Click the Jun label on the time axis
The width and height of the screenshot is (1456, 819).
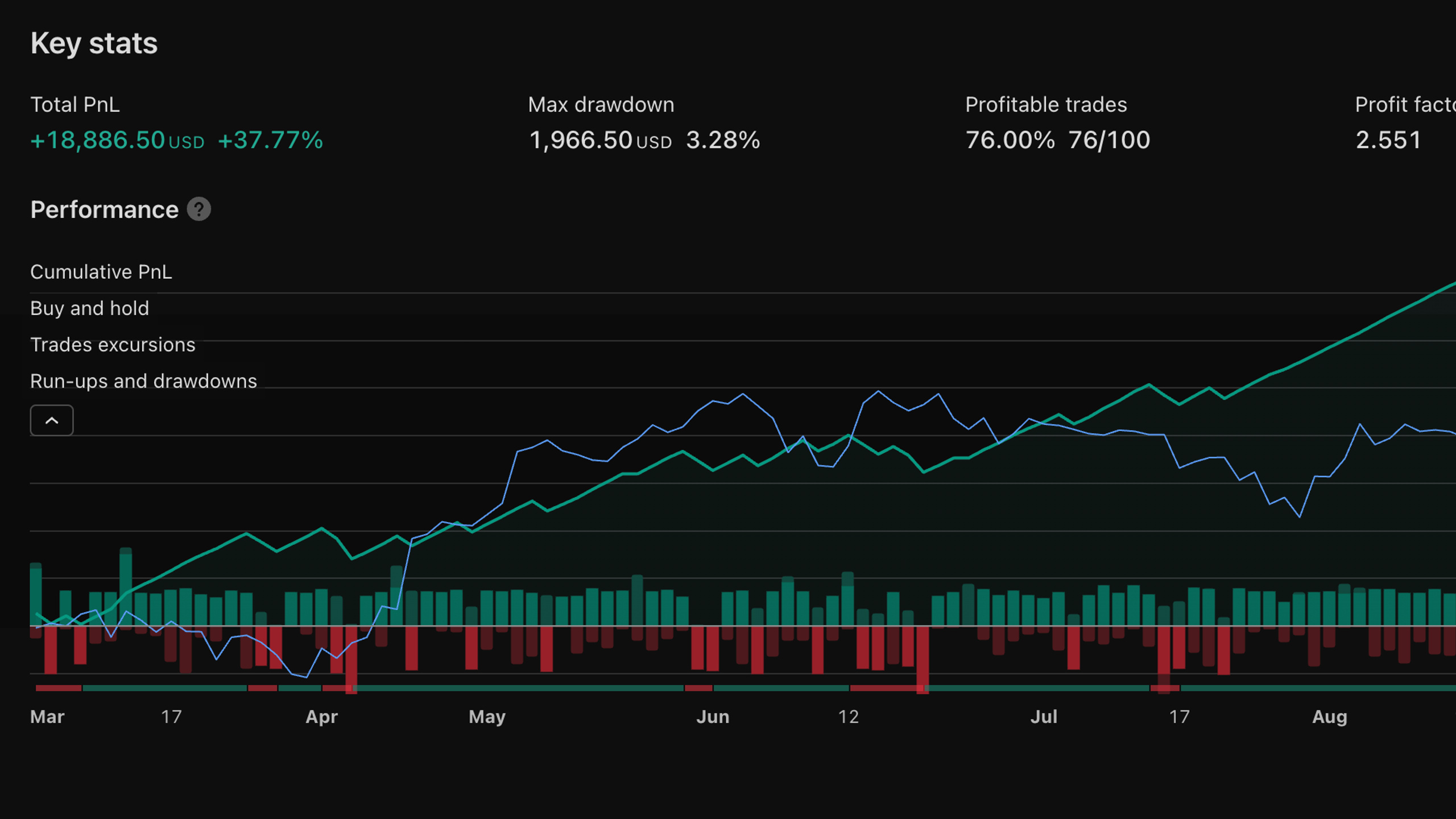click(713, 717)
